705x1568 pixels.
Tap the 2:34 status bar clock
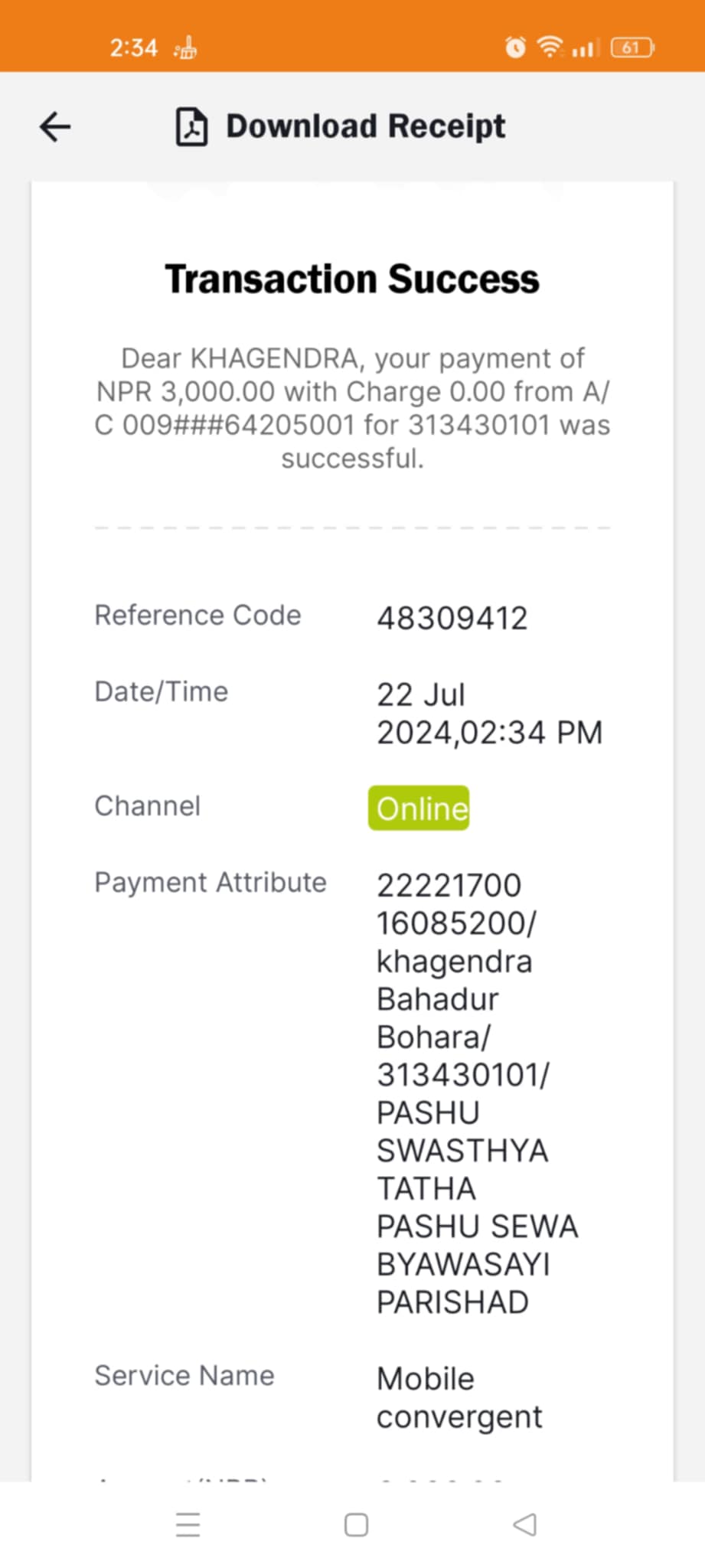tap(133, 48)
